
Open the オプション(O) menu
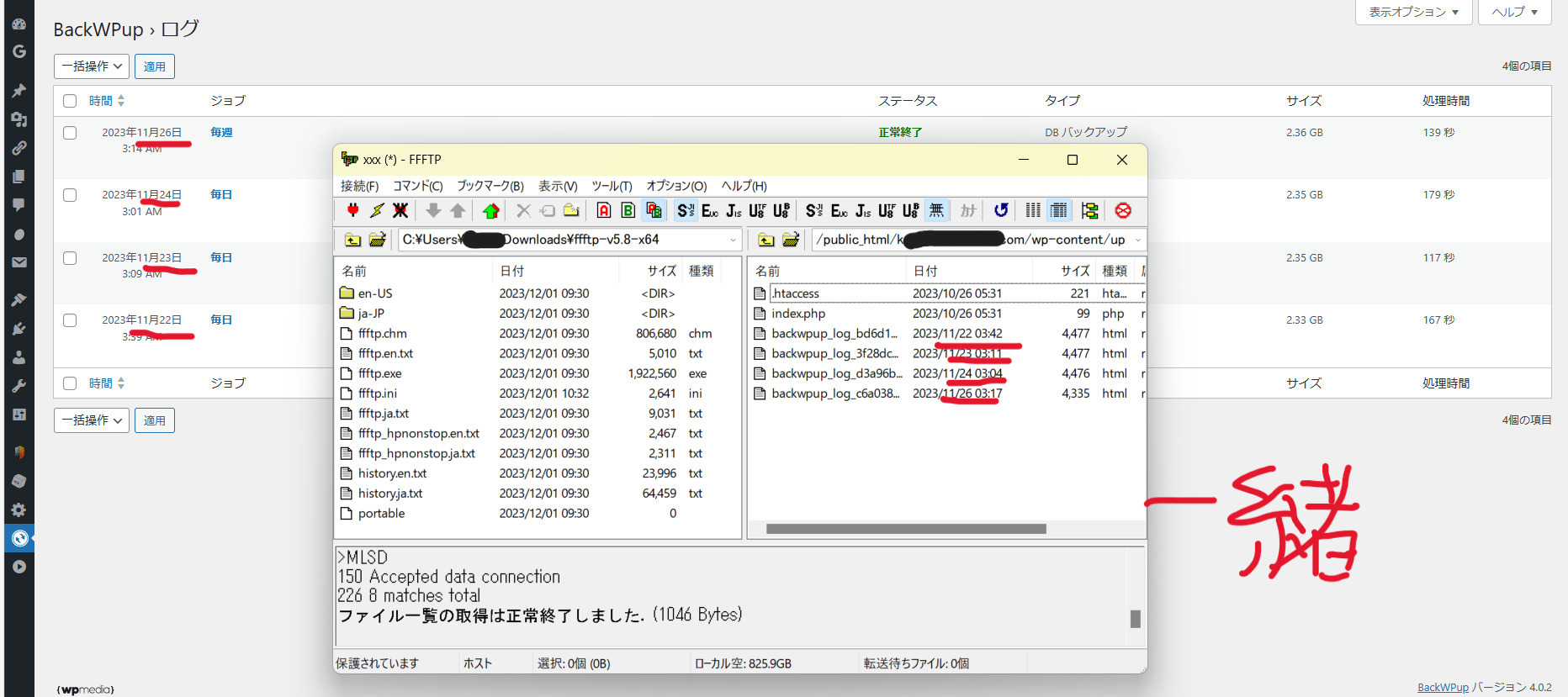point(676,186)
